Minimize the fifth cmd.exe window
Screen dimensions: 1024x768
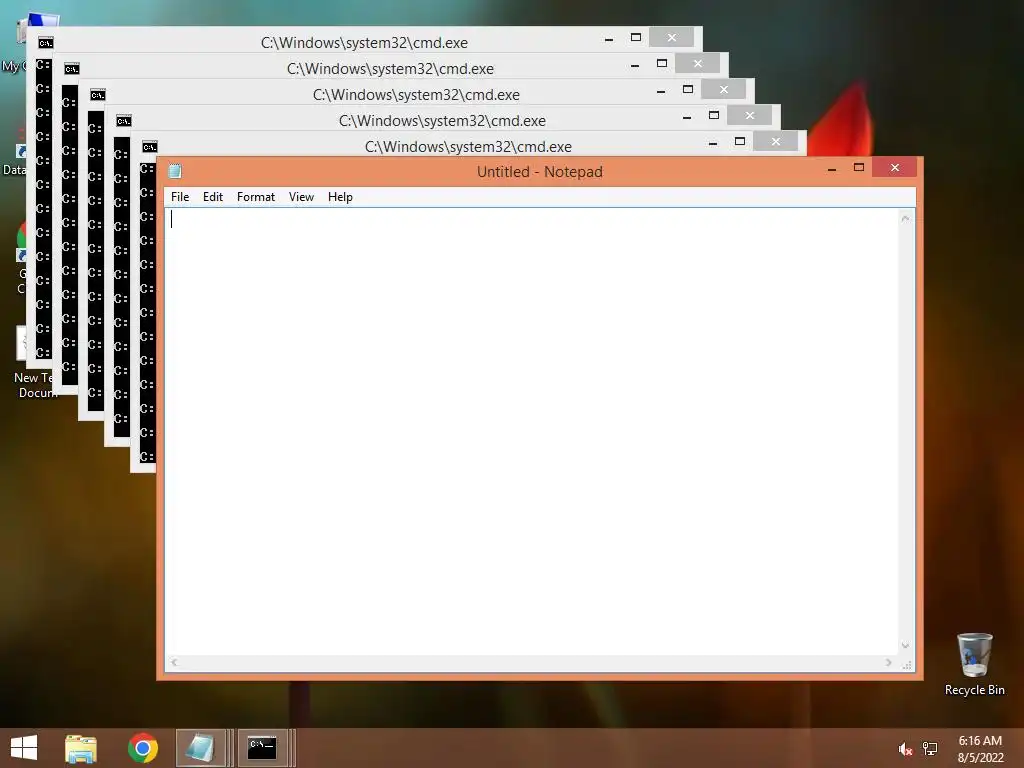point(712,143)
